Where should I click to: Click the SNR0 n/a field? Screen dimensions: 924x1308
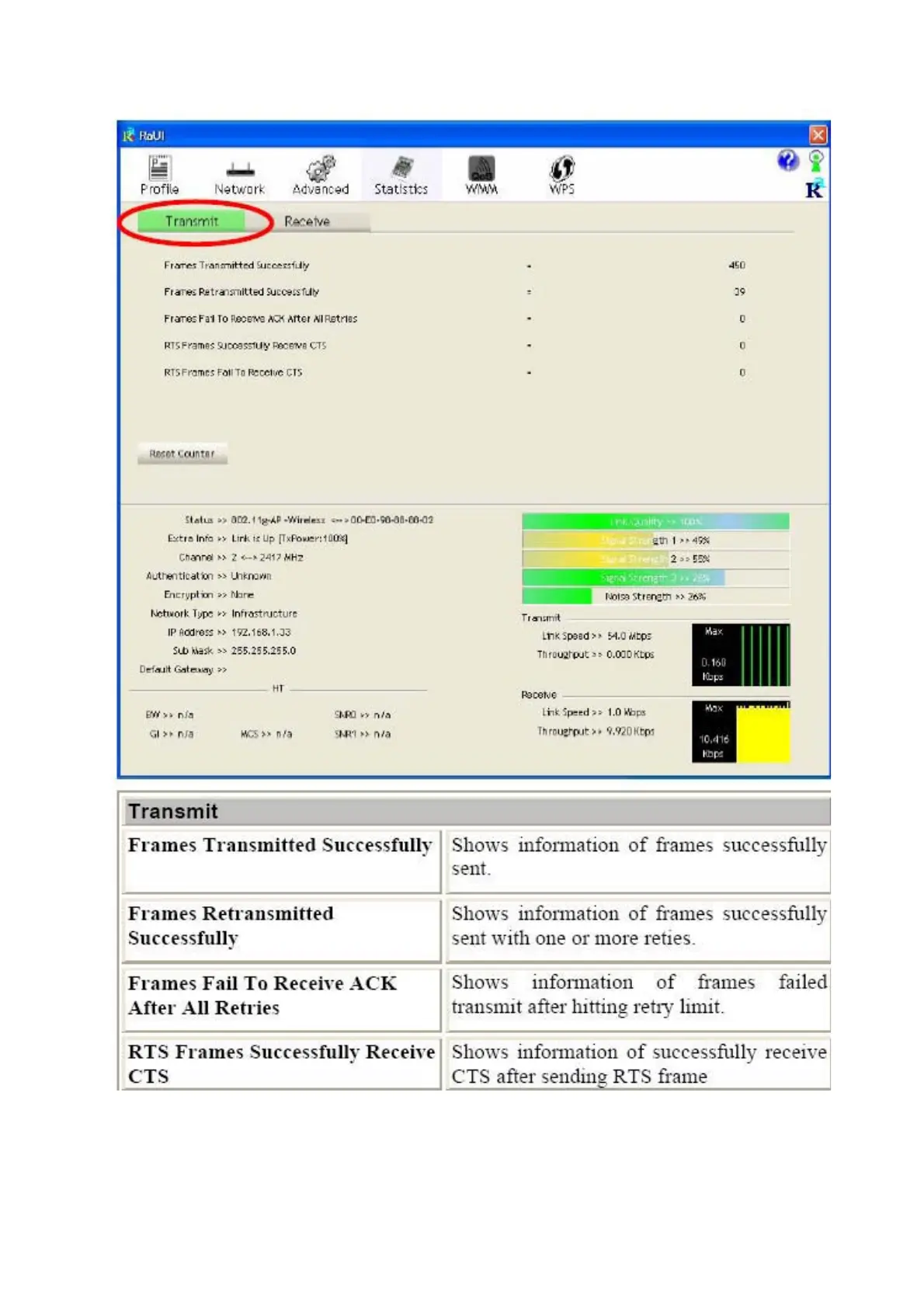363,715
